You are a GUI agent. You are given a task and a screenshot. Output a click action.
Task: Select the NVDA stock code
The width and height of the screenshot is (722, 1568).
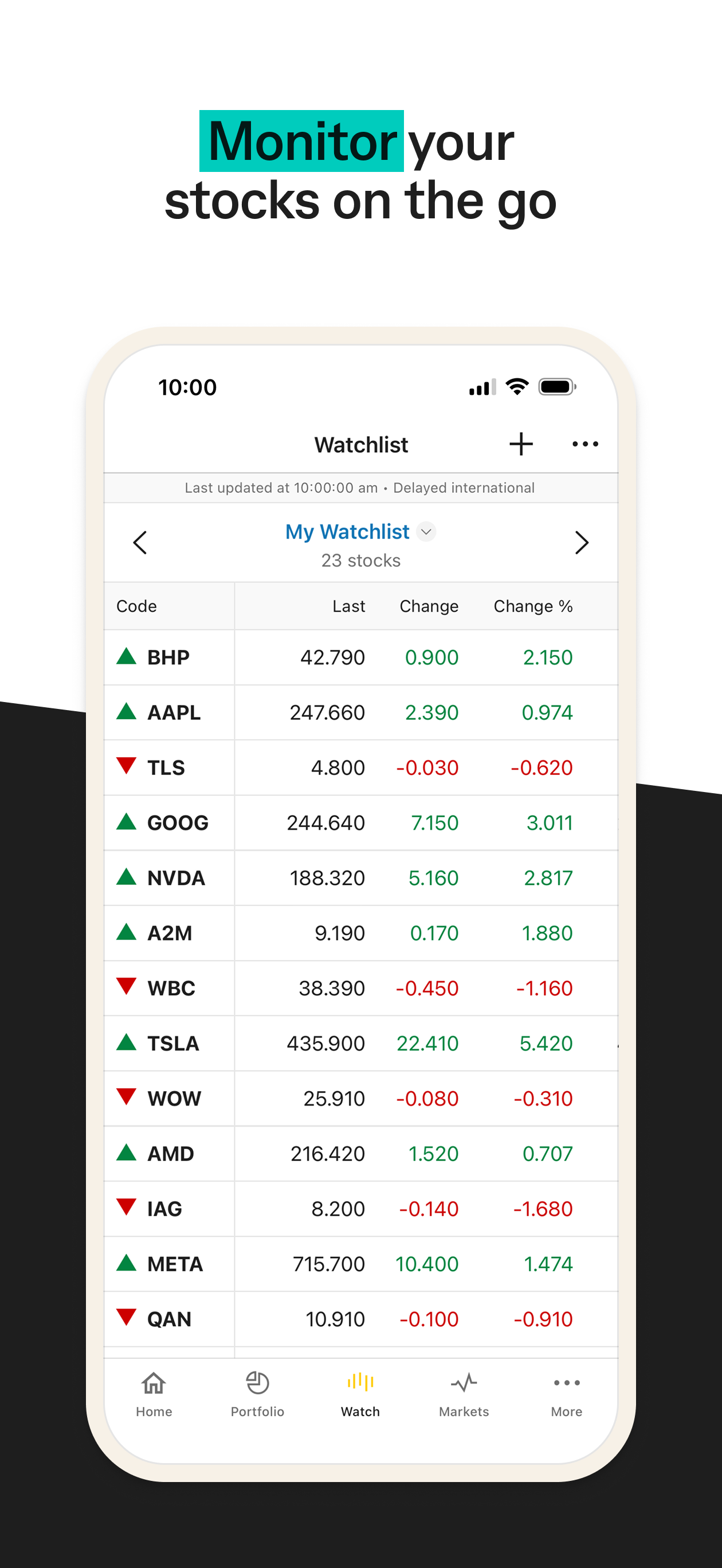click(x=176, y=878)
